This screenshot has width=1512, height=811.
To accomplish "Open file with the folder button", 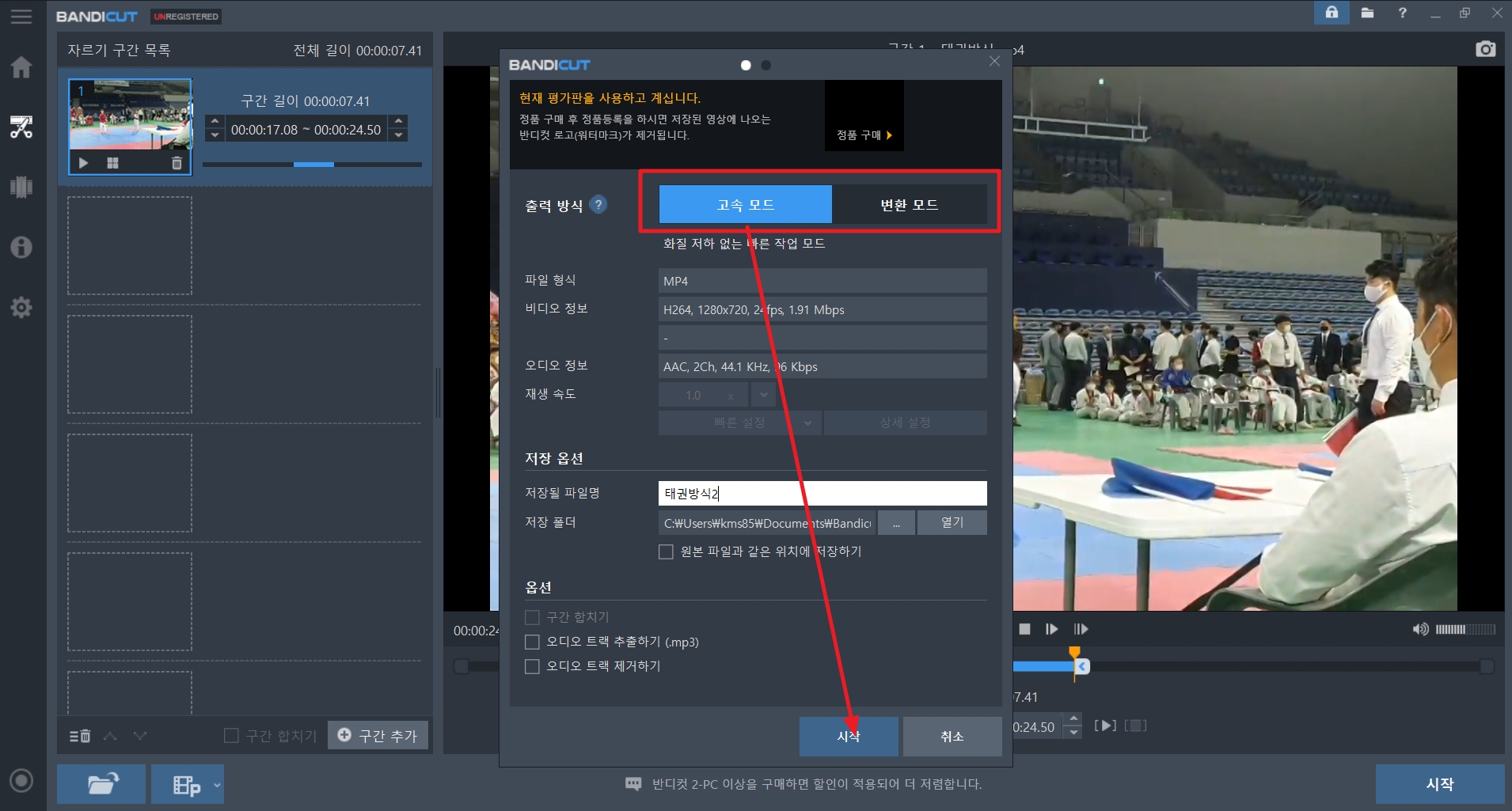I will pyautogui.click(x=101, y=784).
